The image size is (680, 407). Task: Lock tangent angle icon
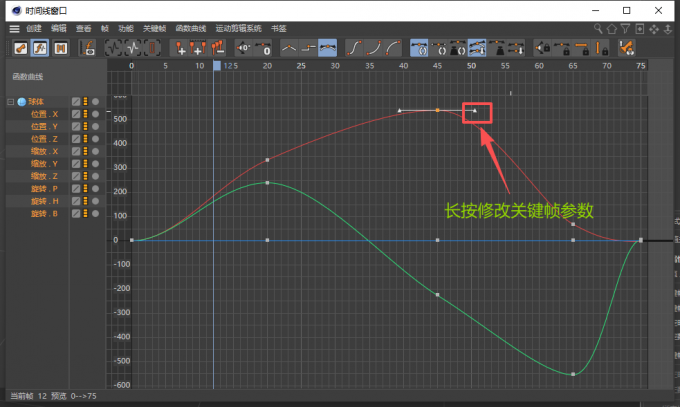click(542, 48)
